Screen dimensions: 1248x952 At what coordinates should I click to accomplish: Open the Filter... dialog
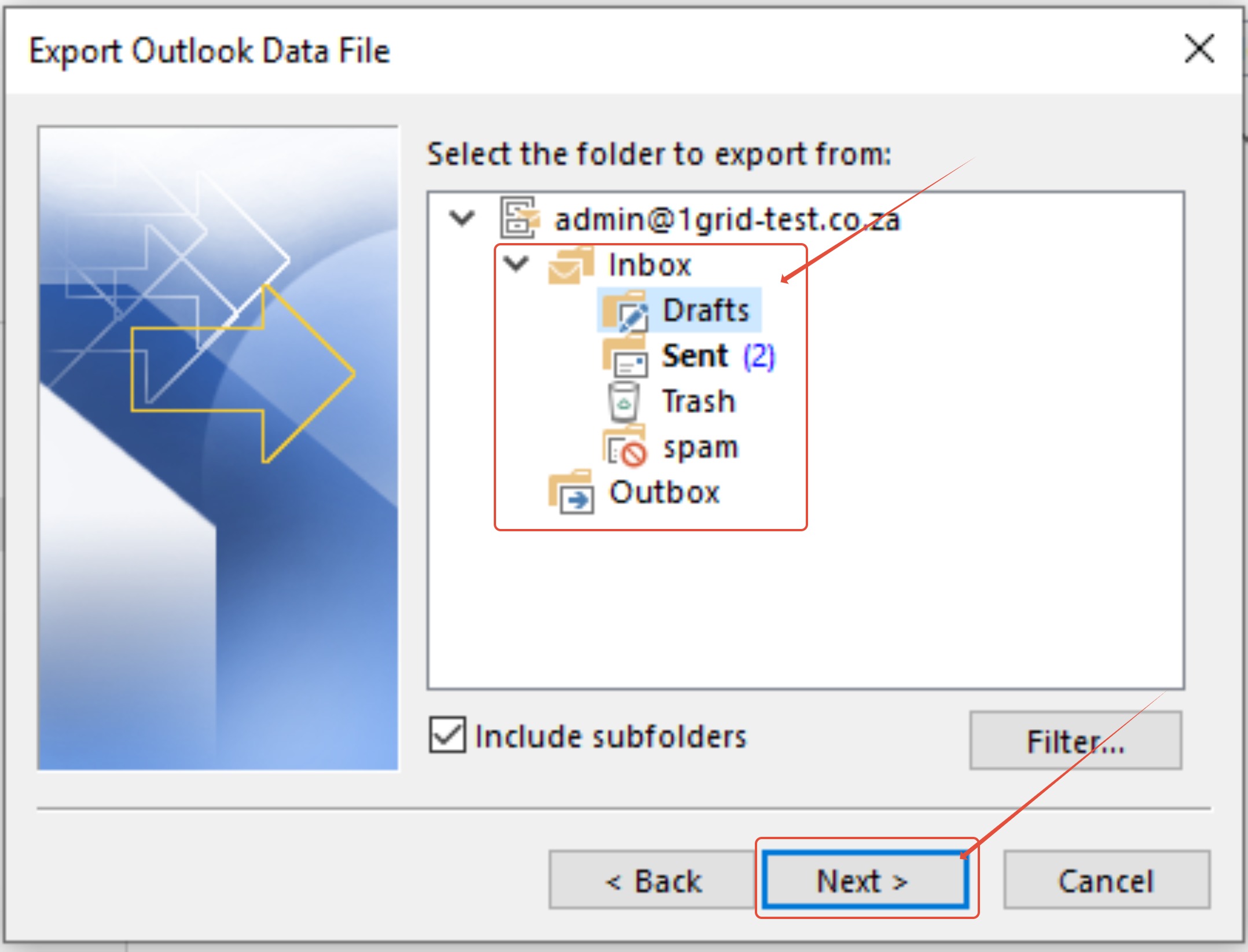click(x=1075, y=741)
